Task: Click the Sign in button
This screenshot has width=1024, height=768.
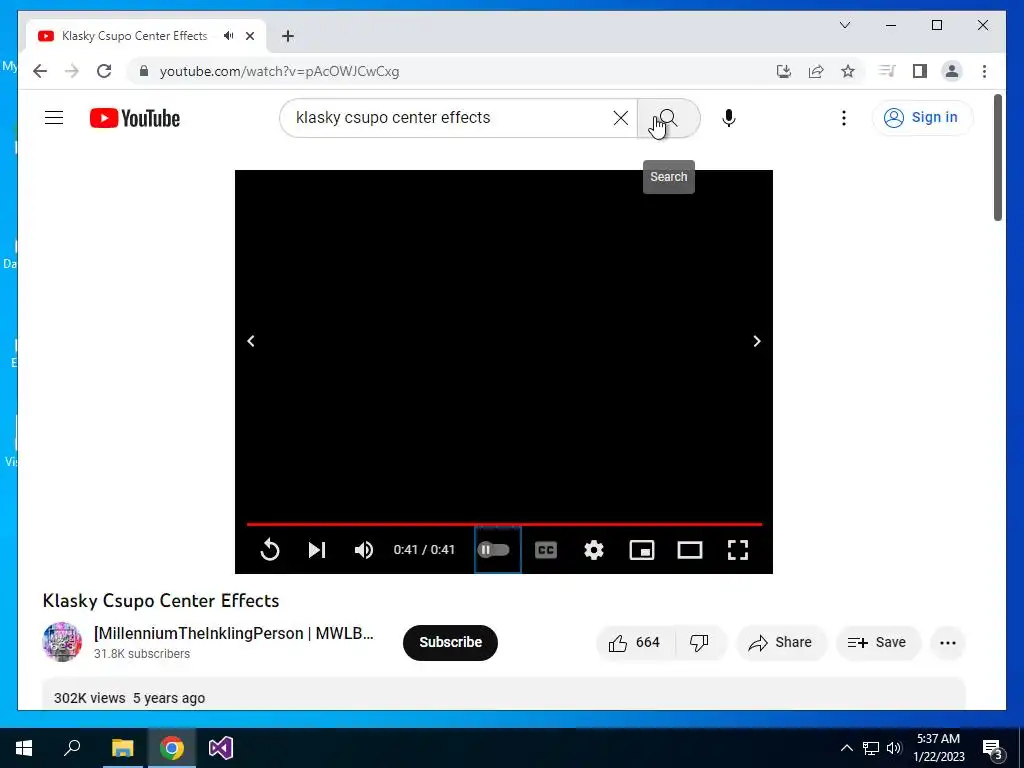Action: [x=922, y=118]
